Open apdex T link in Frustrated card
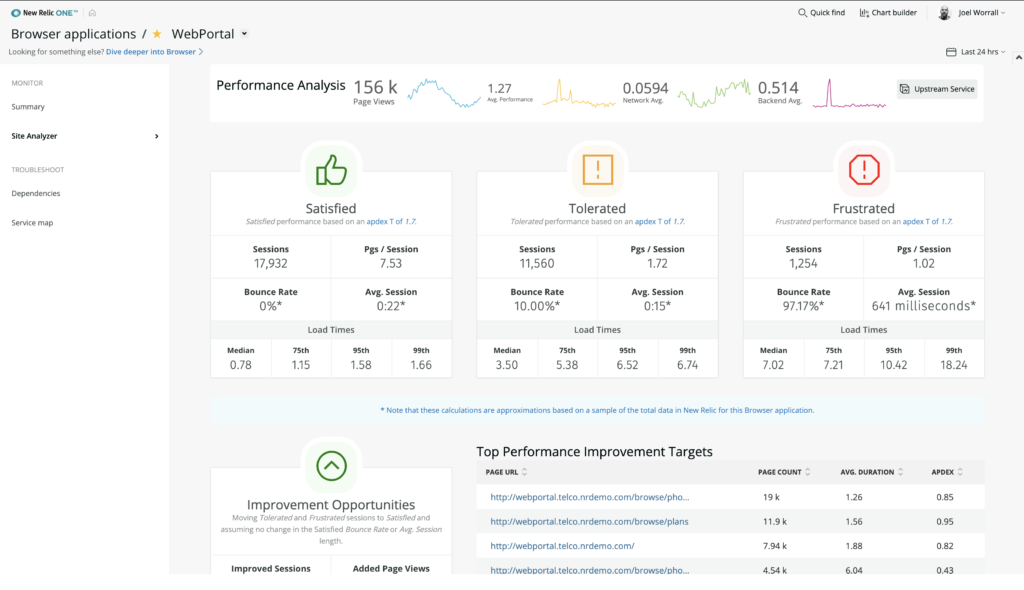The height and width of the screenshot is (590, 1024). (927, 221)
